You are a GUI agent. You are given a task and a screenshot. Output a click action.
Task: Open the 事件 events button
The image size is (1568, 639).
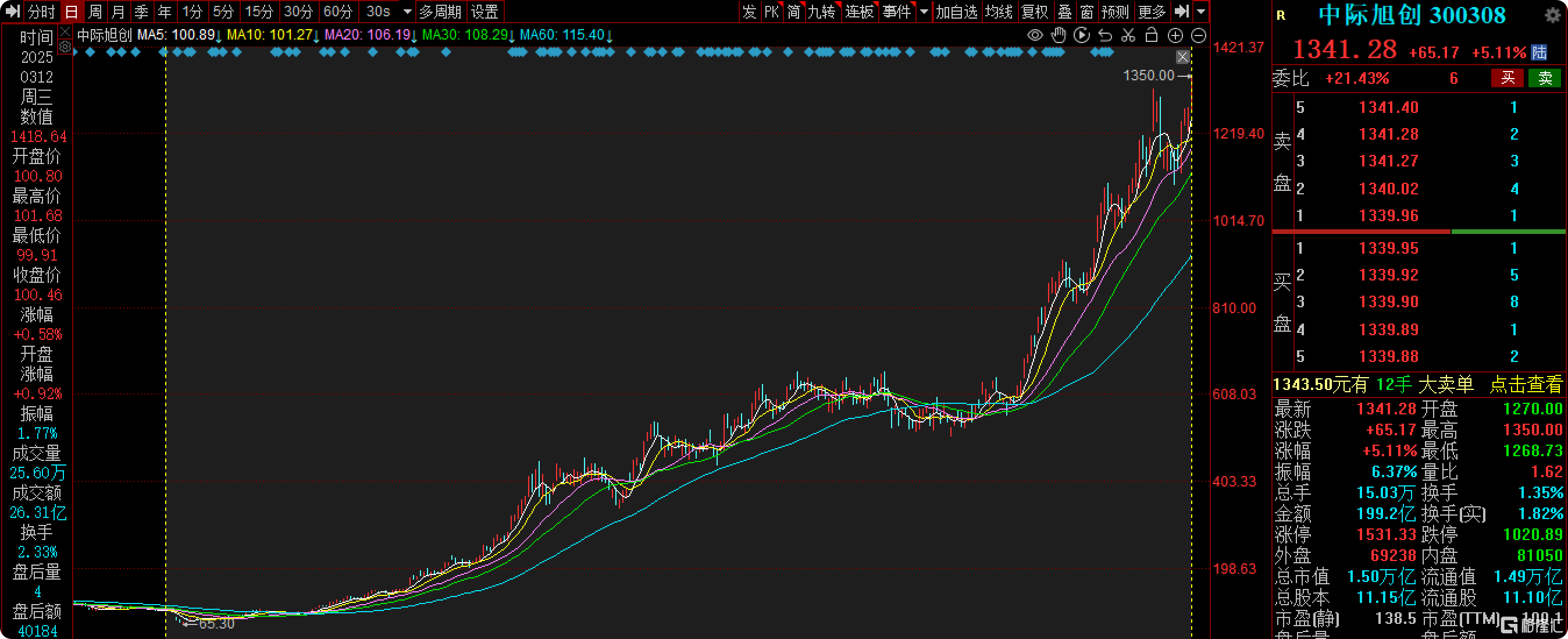[x=896, y=12]
